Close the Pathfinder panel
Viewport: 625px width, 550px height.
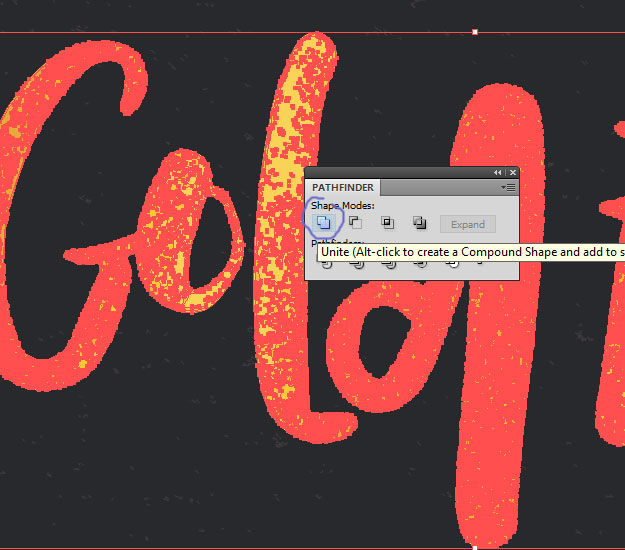(513, 173)
